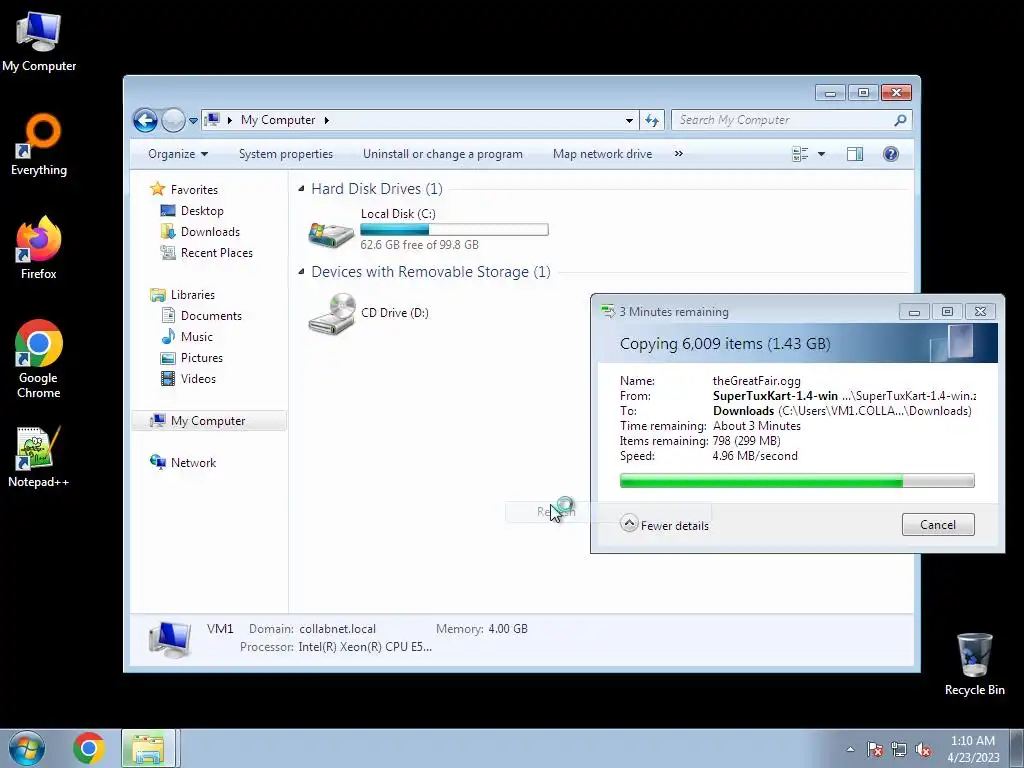The width and height of the screenshot is (1024, 768).
Task: Open Google Chrome desktop shortcut
Action: pos(39,359)
